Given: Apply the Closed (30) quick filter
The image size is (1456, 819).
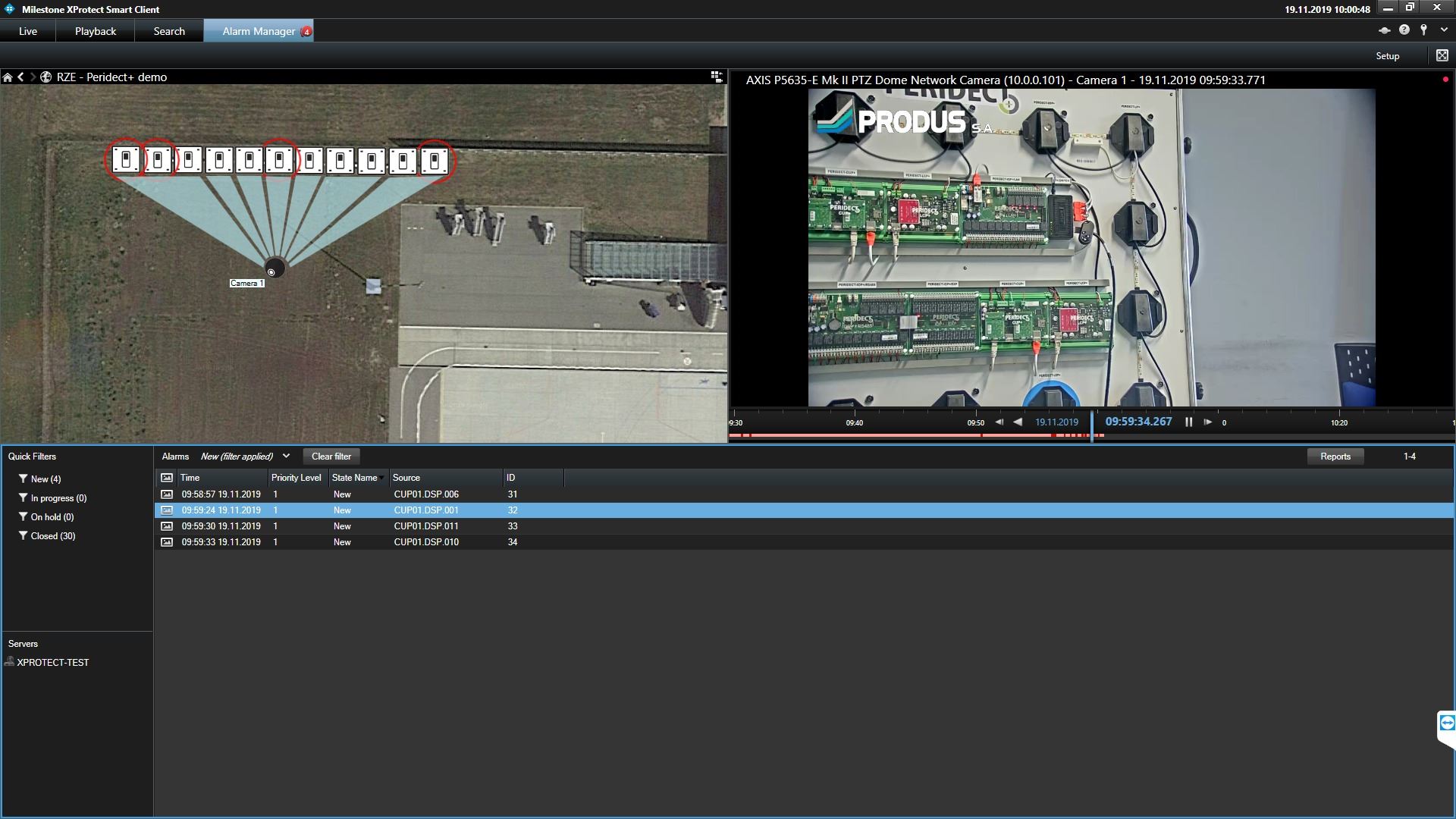Looking at the screenshot, I should pos(47,536).
